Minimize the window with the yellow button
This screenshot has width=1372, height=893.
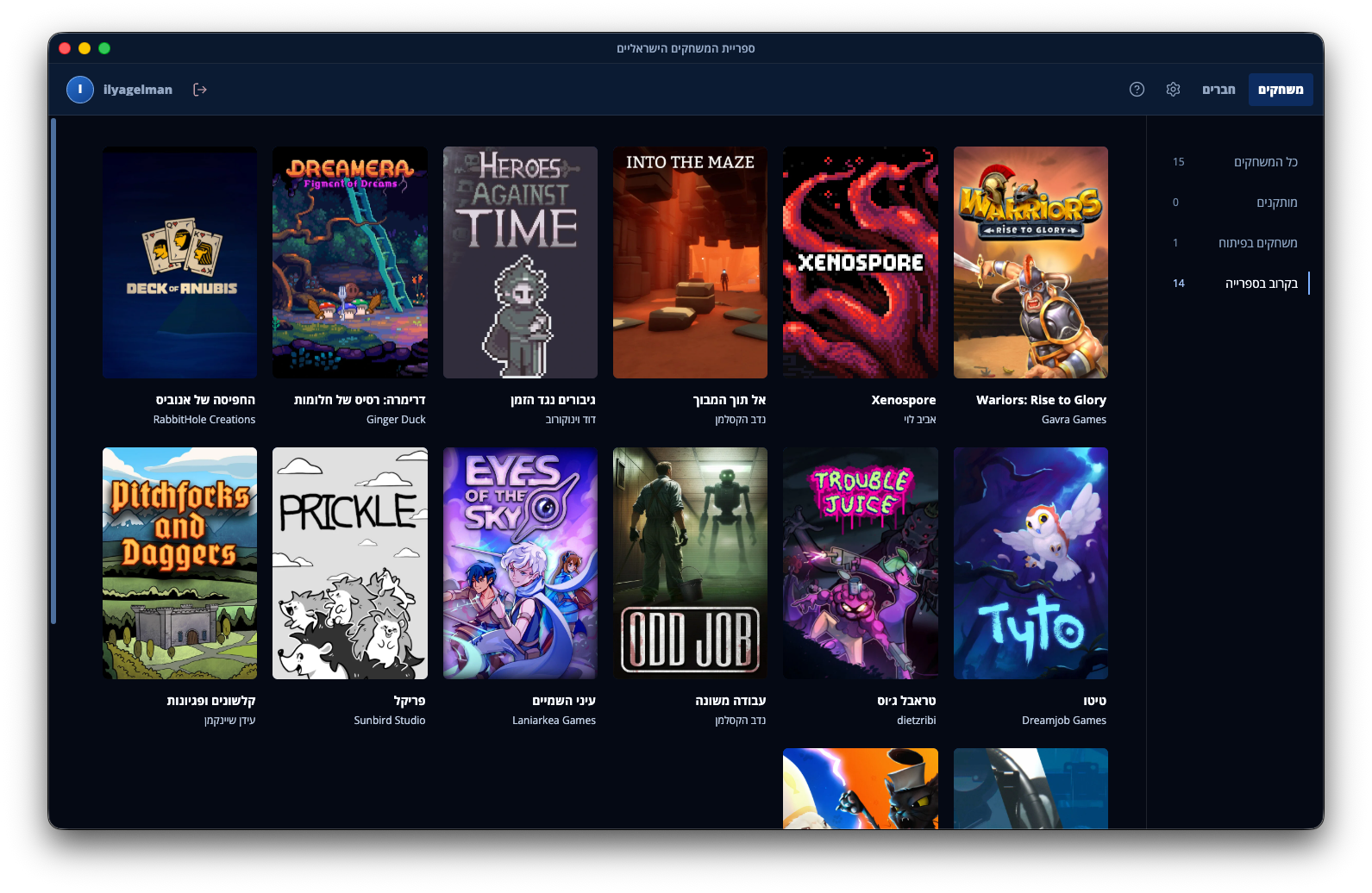tap(85, 48)
